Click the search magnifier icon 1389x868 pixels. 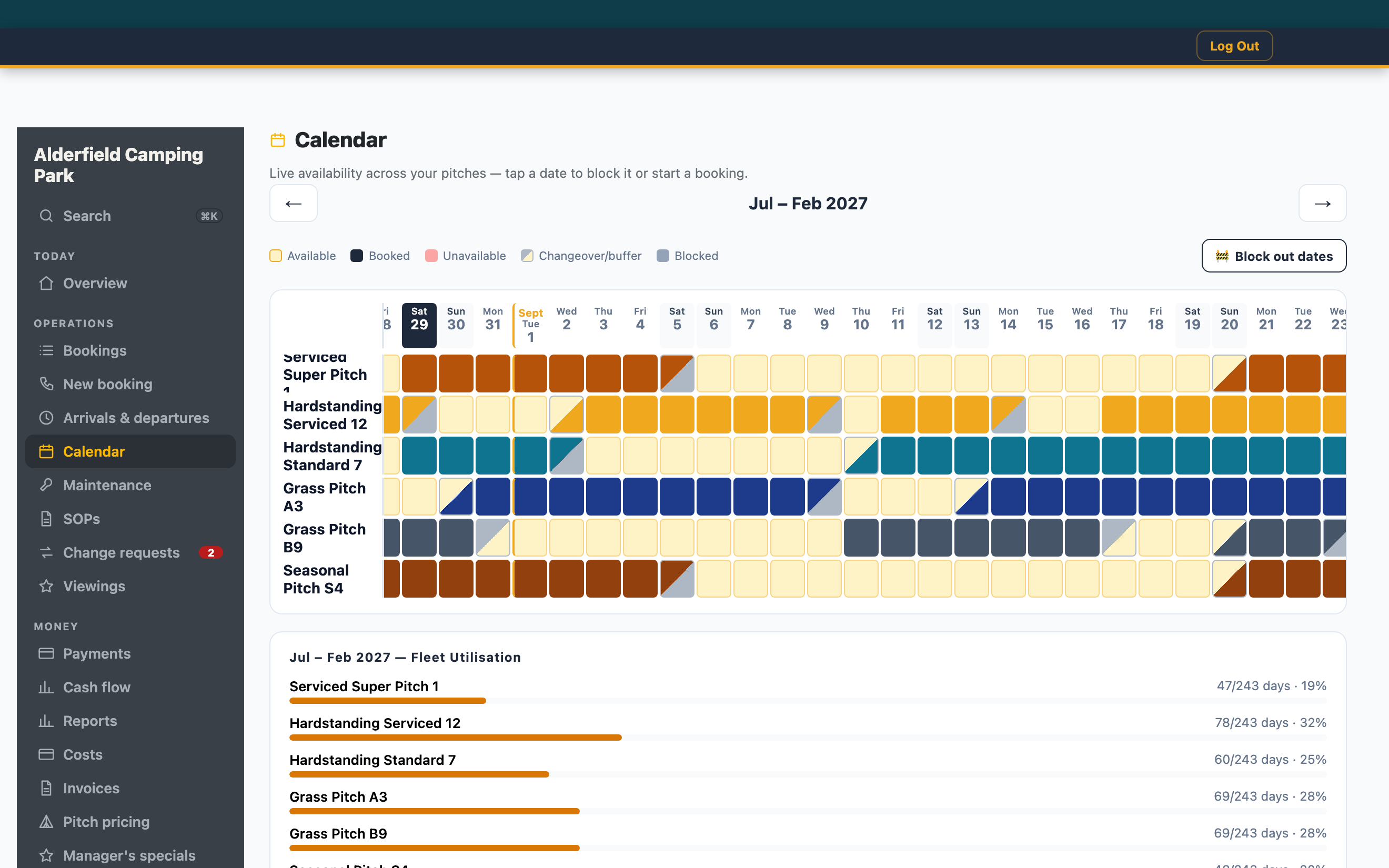tap(46, 216)
